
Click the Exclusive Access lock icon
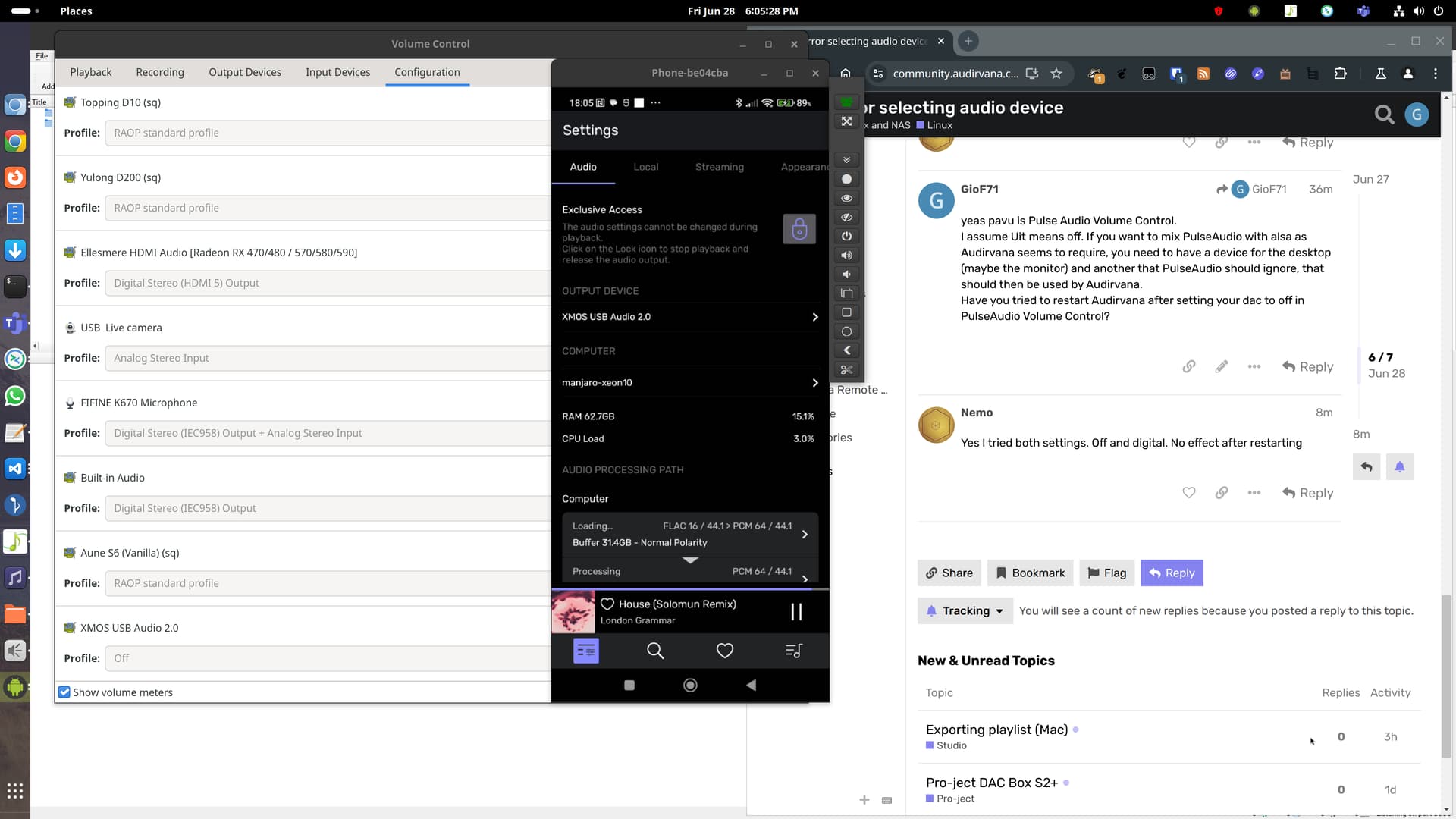pos(799,229)
